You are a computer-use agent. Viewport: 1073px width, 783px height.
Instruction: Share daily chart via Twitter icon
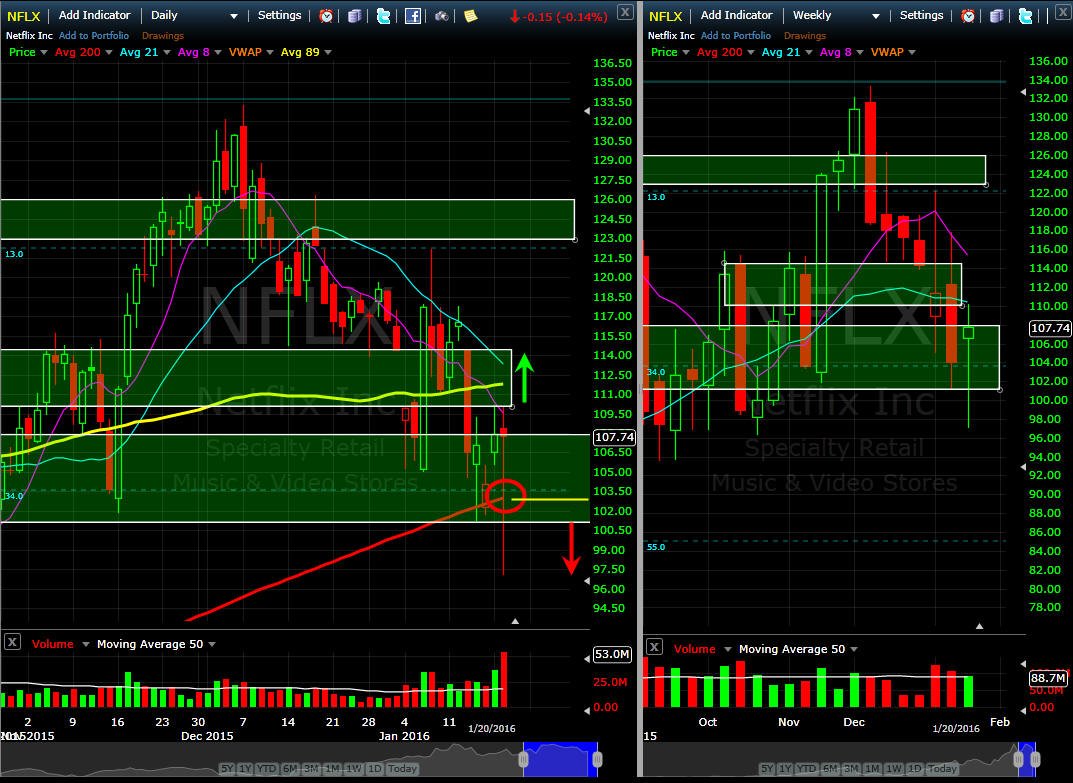384,16
